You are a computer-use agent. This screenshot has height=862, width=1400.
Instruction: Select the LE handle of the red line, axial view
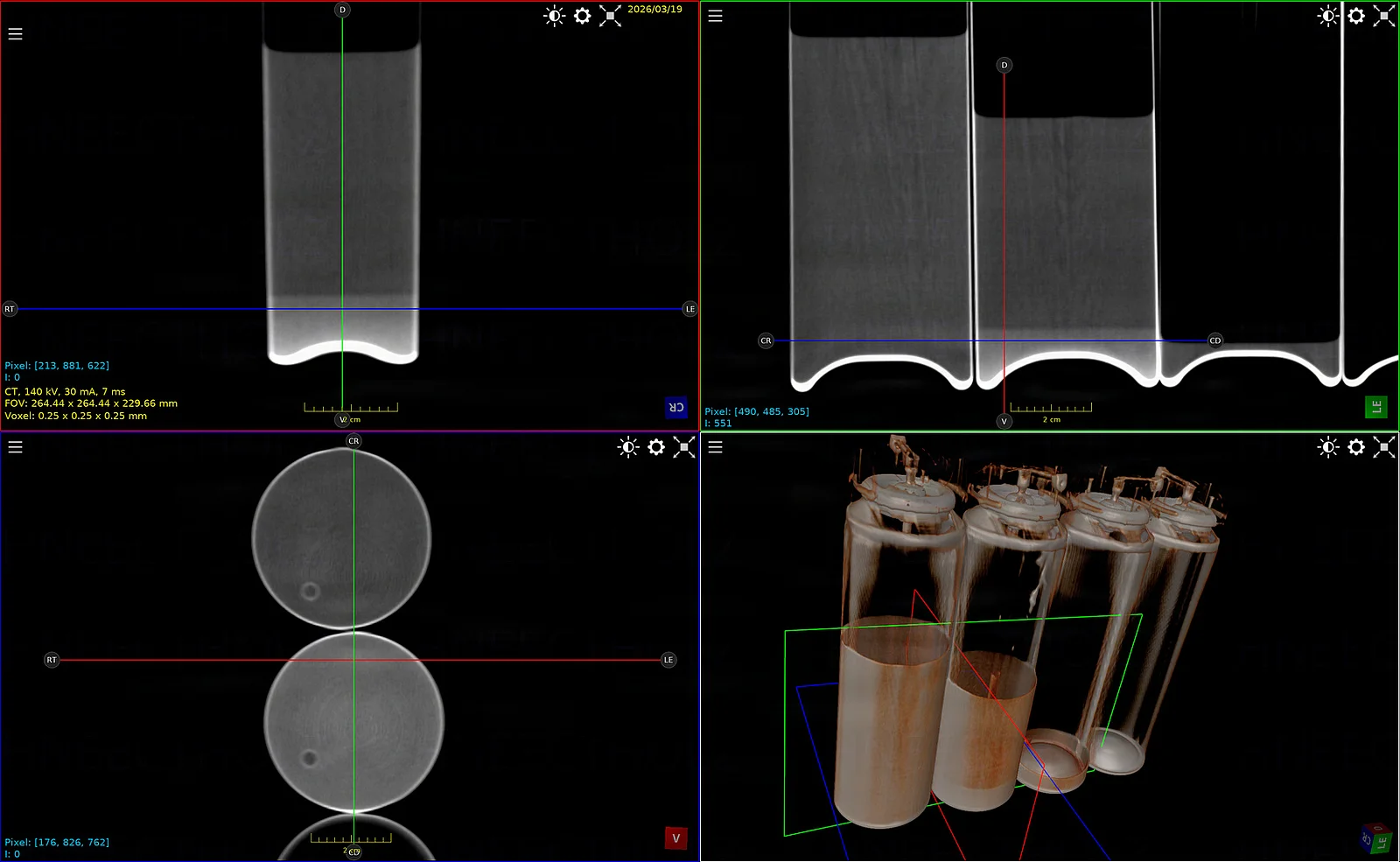point(668,660)
